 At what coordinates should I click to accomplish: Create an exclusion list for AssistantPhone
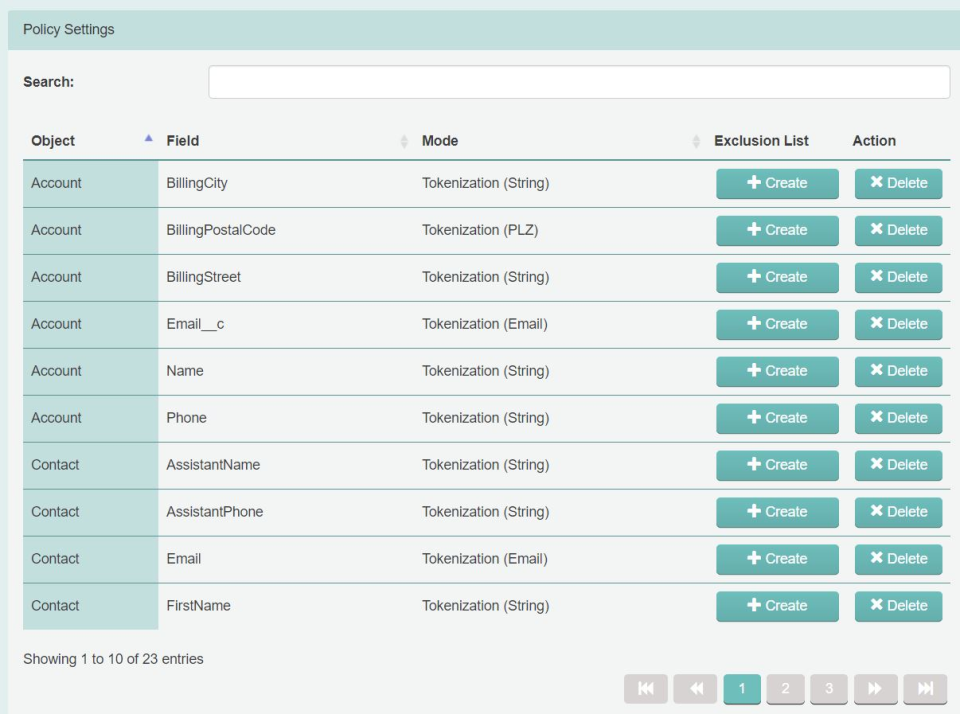coord(777,512)
